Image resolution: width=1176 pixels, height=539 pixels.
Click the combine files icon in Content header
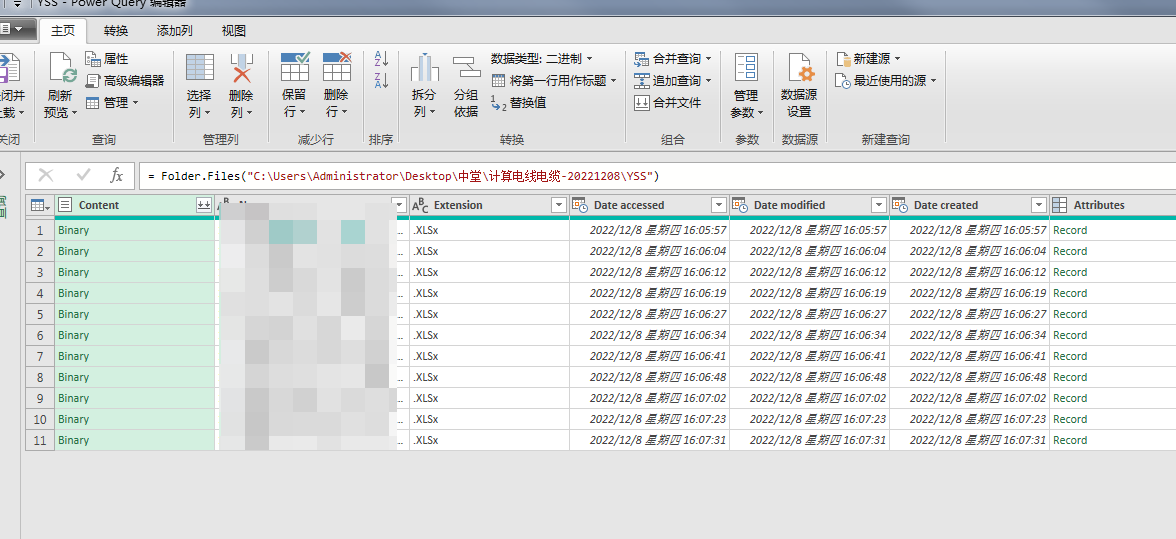pyautogui.click(x=203, y=205)
